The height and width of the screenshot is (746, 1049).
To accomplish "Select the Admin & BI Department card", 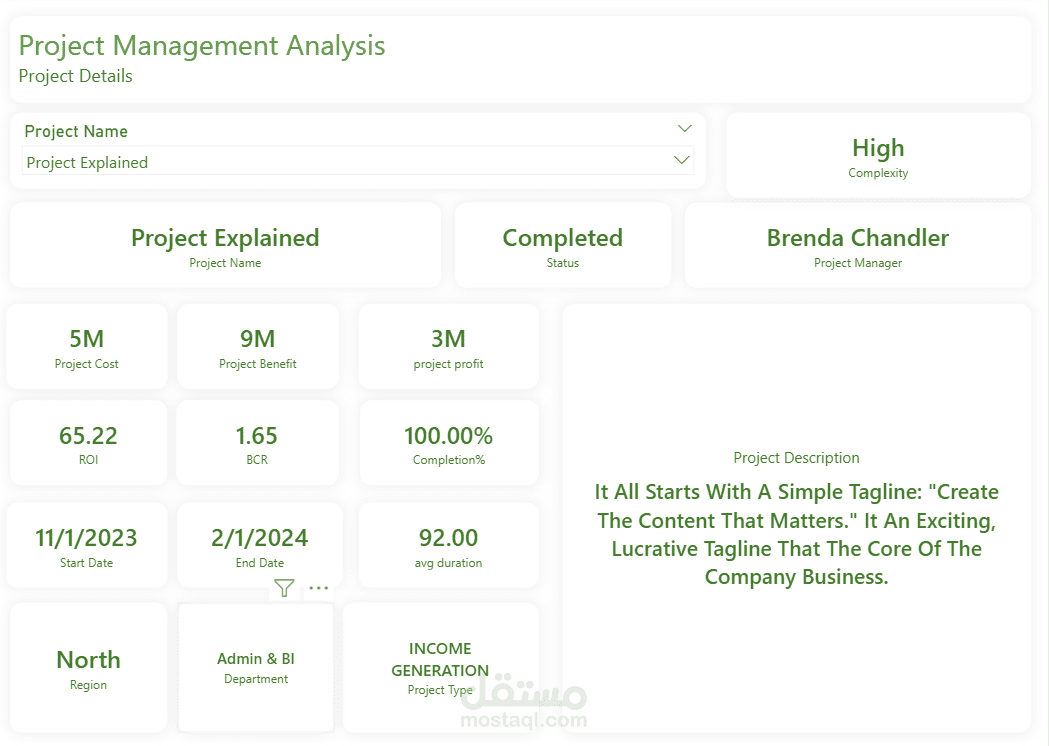I will coord(256,667).
